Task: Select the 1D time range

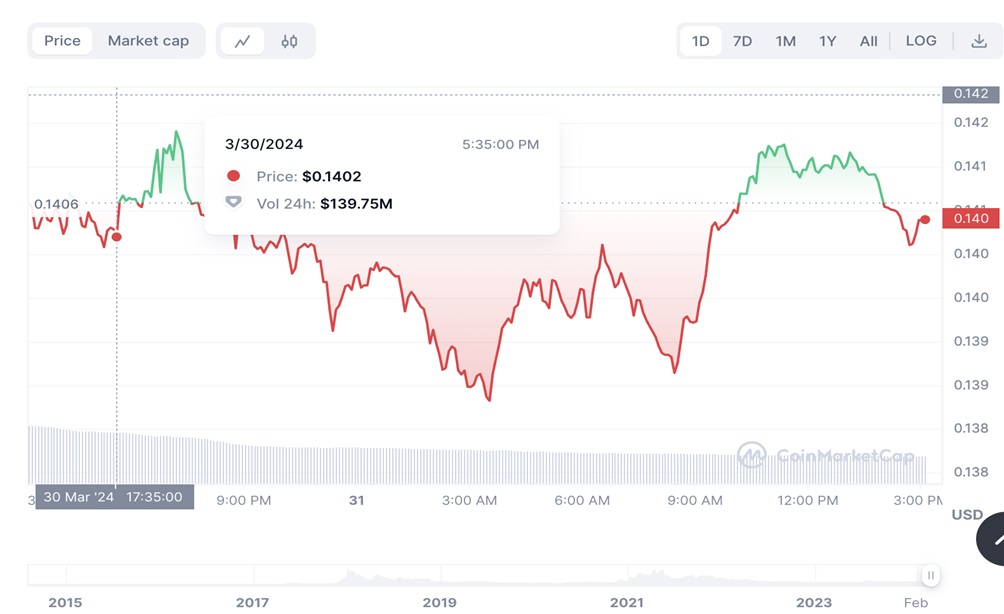Action: (700, 41)
